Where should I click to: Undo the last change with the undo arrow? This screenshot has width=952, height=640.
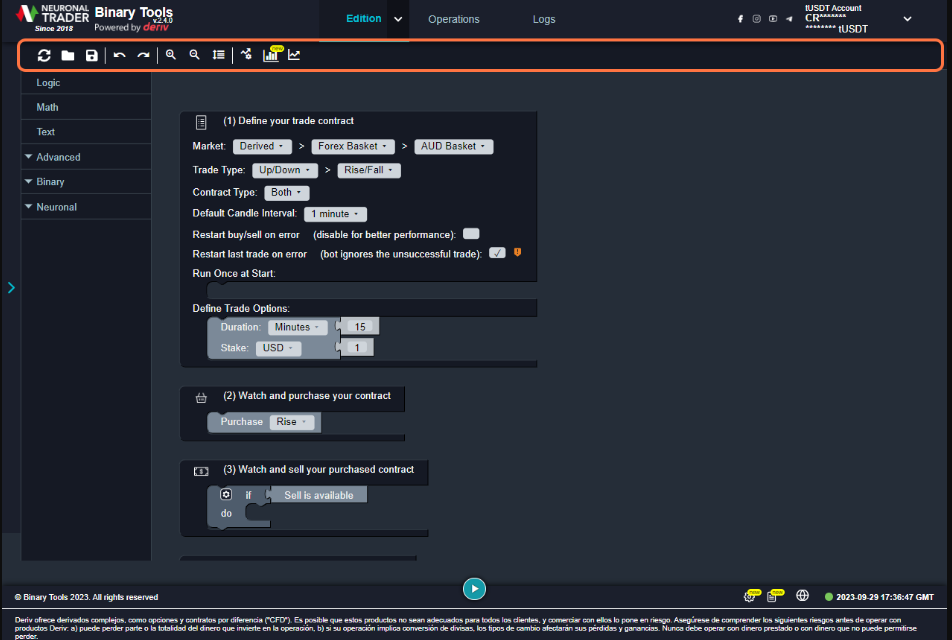pyautogui.click(x=118, y=55)
